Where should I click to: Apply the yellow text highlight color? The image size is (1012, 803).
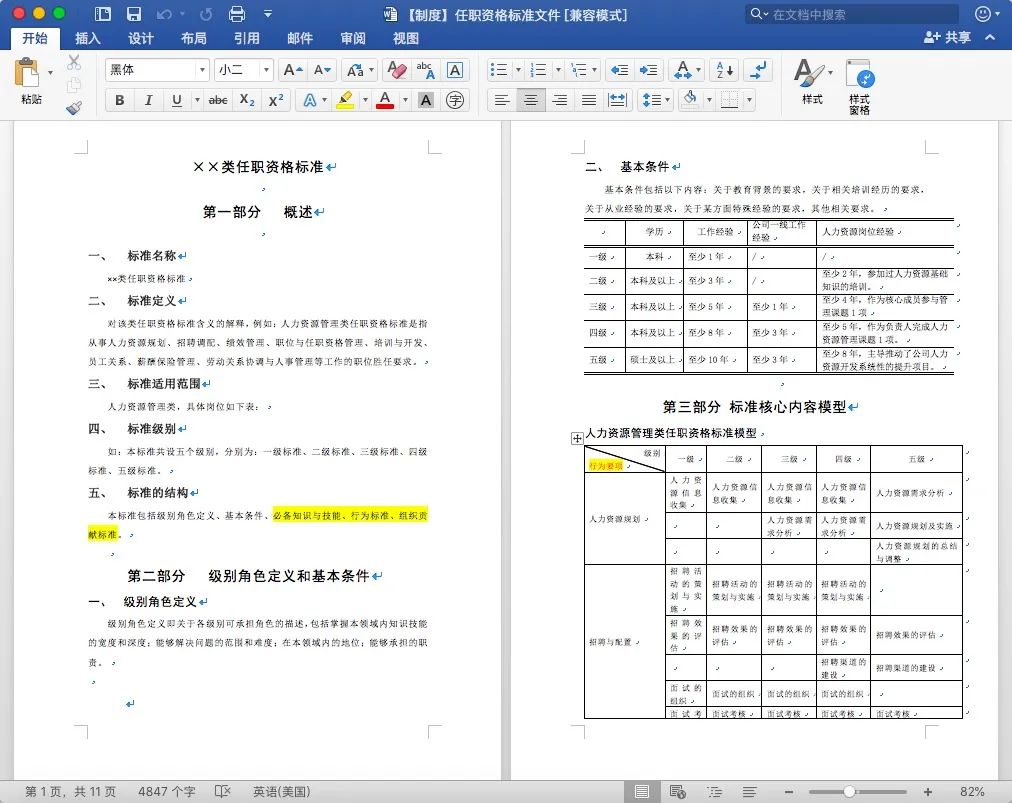[345, 100]
